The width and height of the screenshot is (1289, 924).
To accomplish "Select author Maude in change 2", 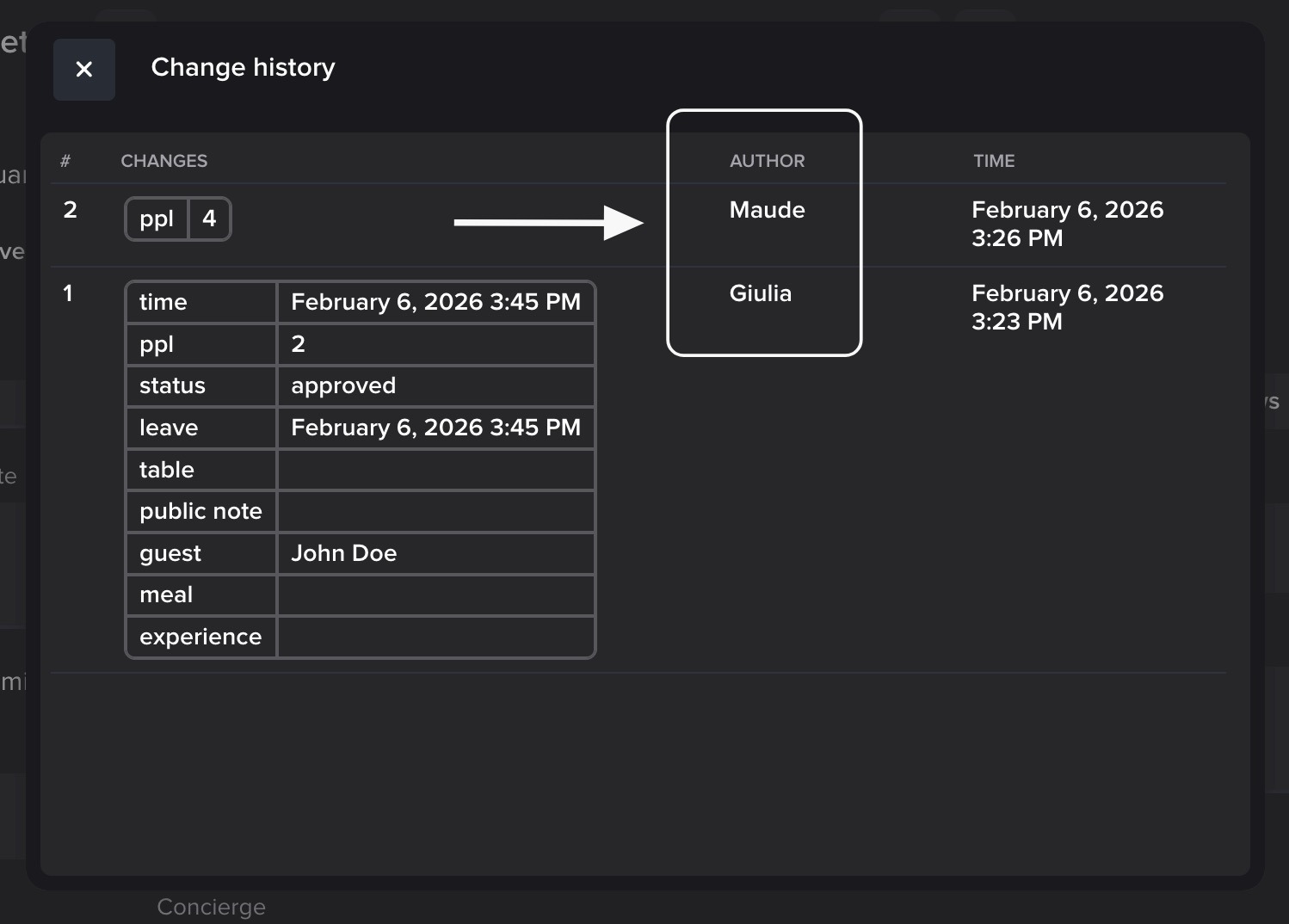I will click(x=767, y=210).
